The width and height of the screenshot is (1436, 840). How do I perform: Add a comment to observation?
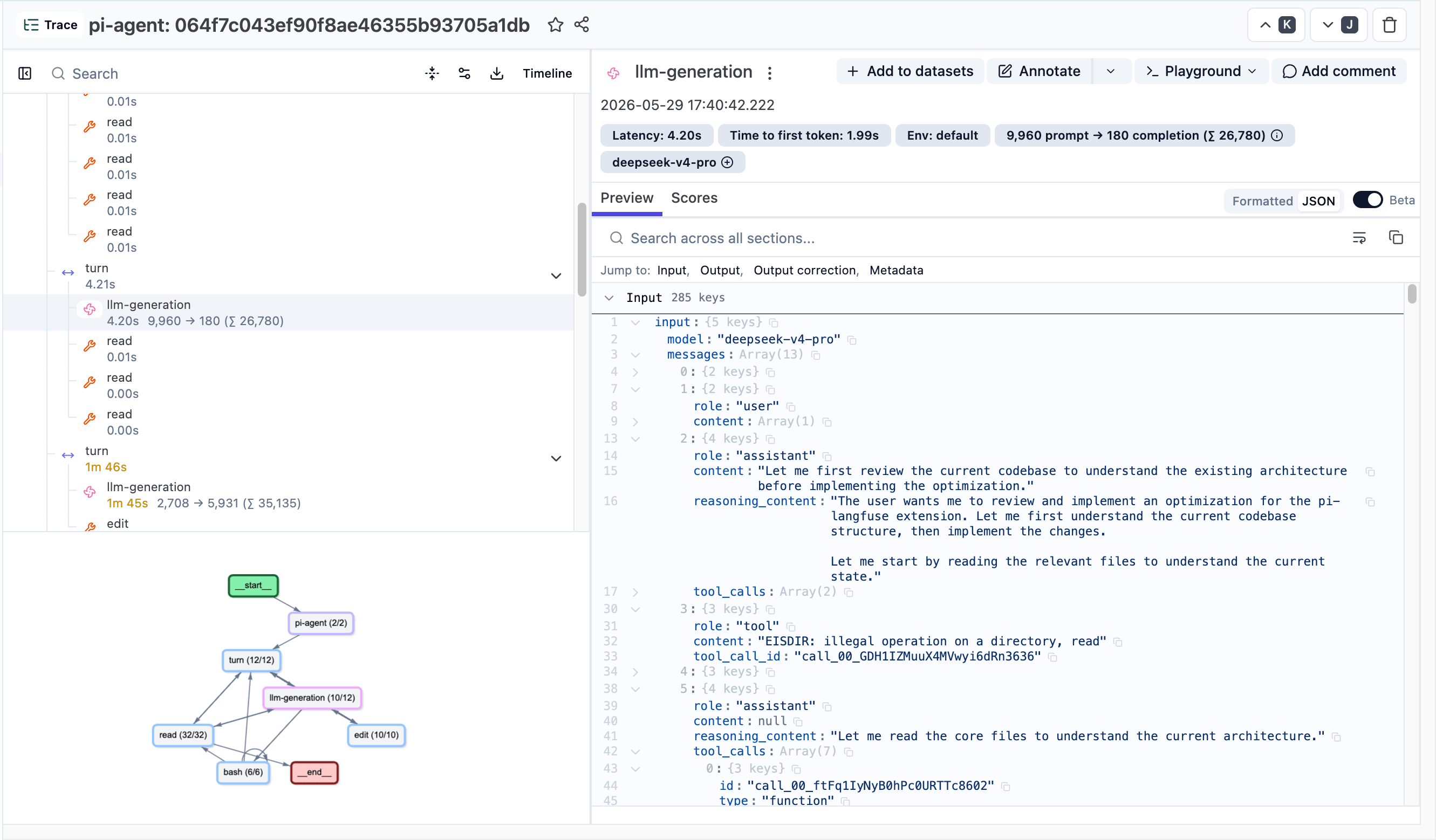pos(1338,71)
